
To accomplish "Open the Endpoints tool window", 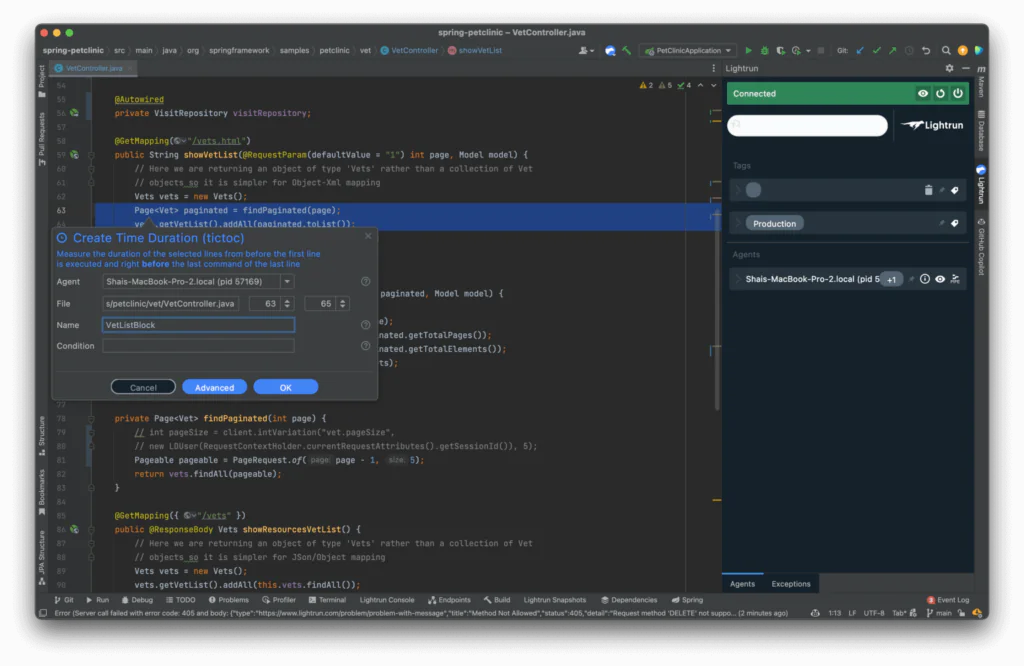I will click(450, 599).
